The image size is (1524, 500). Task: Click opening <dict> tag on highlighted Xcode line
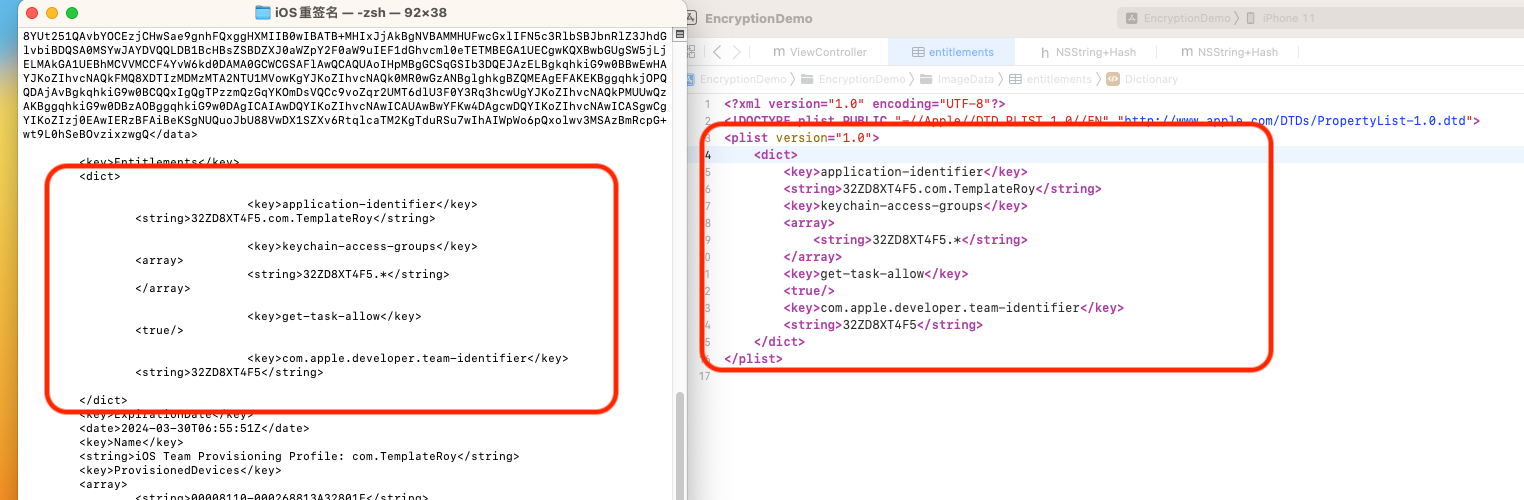pyautogui.click(x=776, y=155)
